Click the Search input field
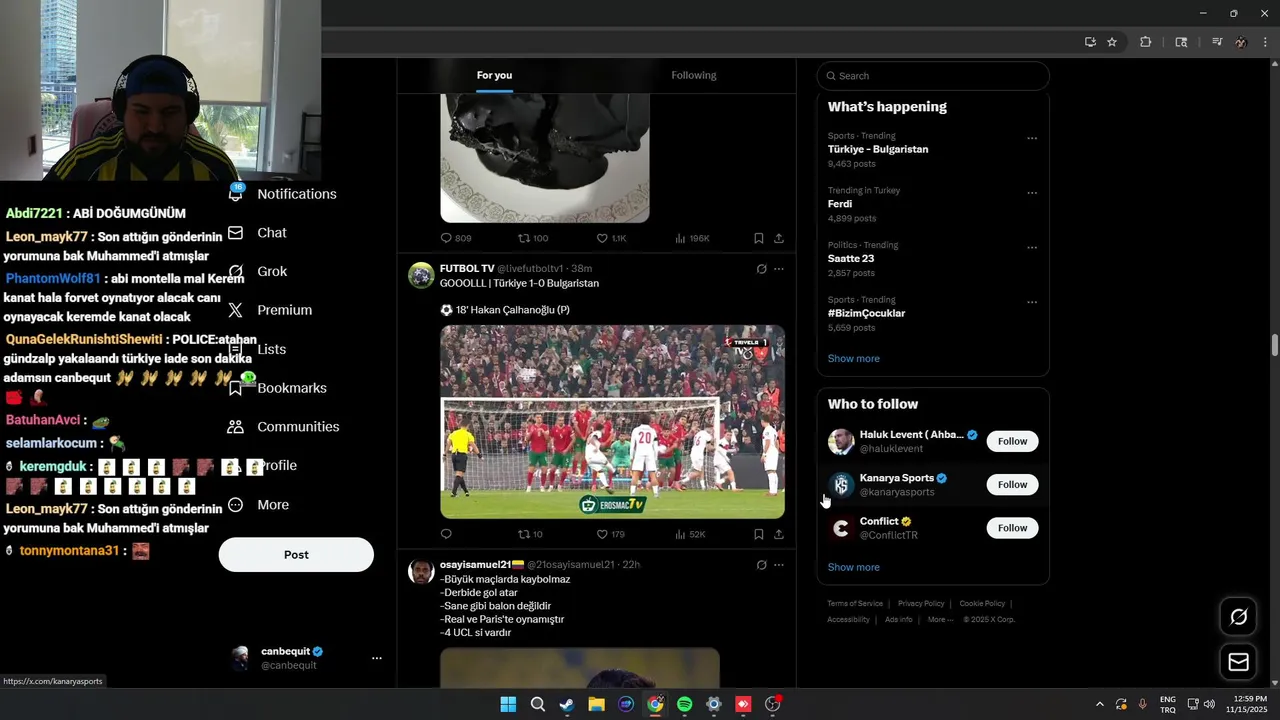 933,76
